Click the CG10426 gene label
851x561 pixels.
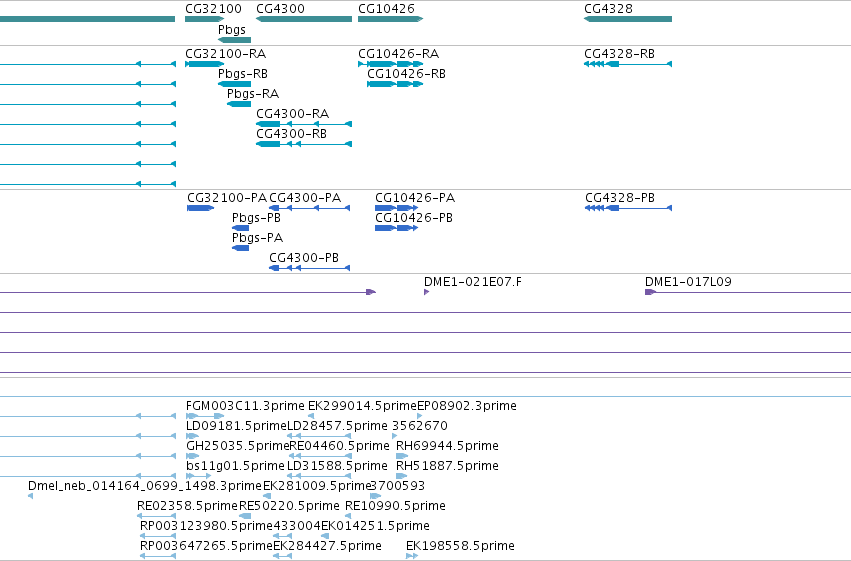click(x=386, y=9)
